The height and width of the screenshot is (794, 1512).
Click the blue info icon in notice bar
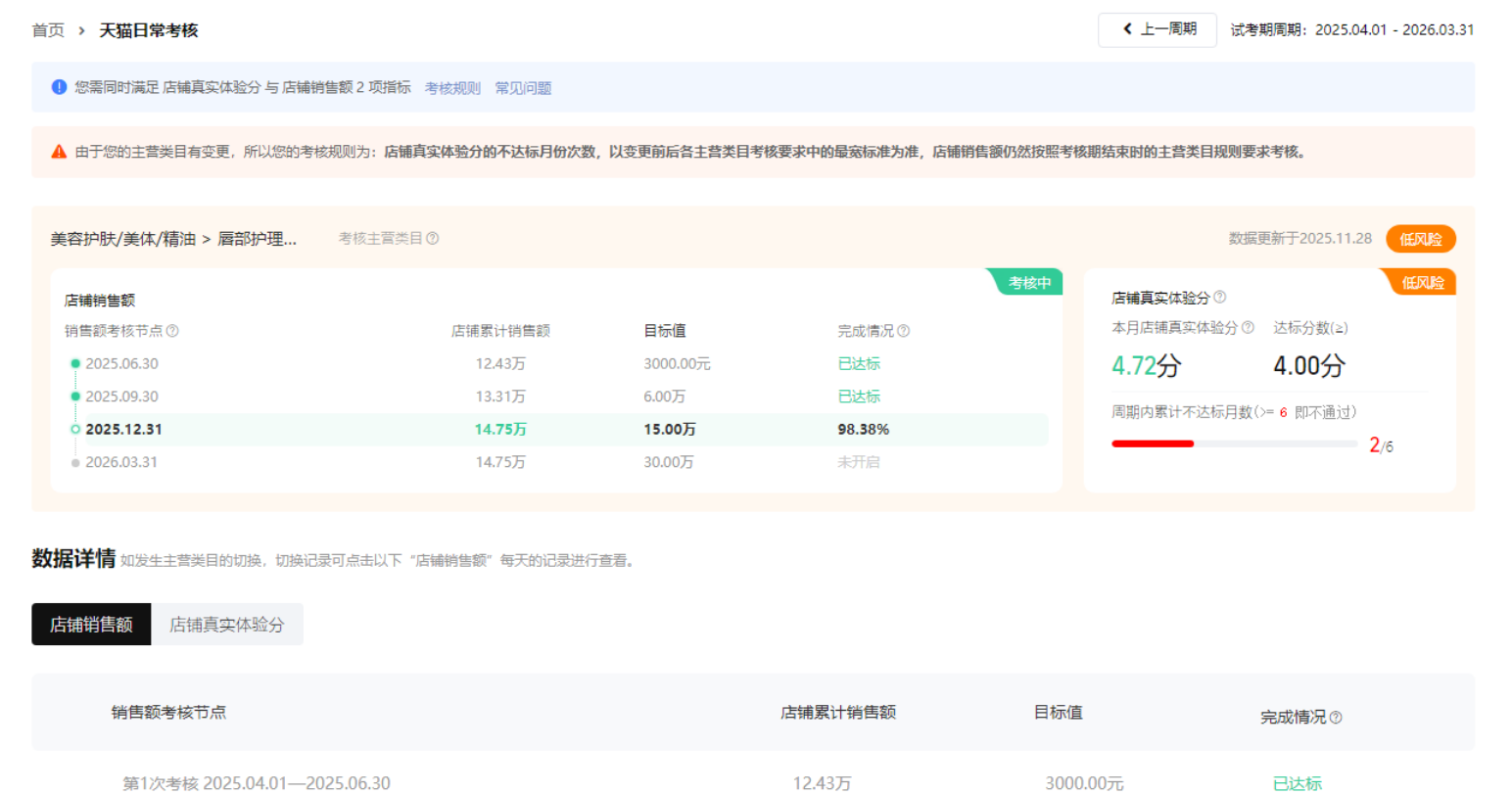[x=59, y=88]
